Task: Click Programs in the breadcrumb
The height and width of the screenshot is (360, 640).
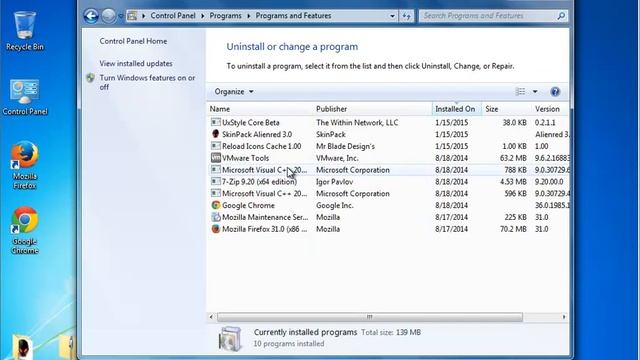Action: pyautogui.click(x=225, y=16)
